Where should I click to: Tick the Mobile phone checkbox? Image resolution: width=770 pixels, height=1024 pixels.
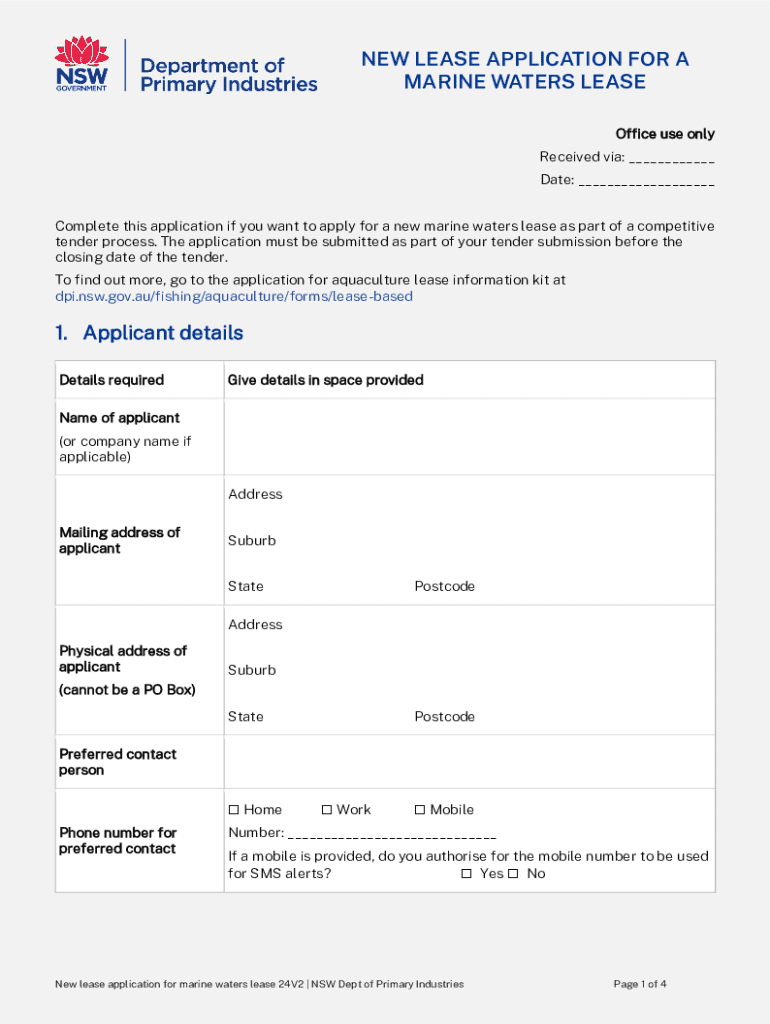pyautogui.click(x=420, y=810)
